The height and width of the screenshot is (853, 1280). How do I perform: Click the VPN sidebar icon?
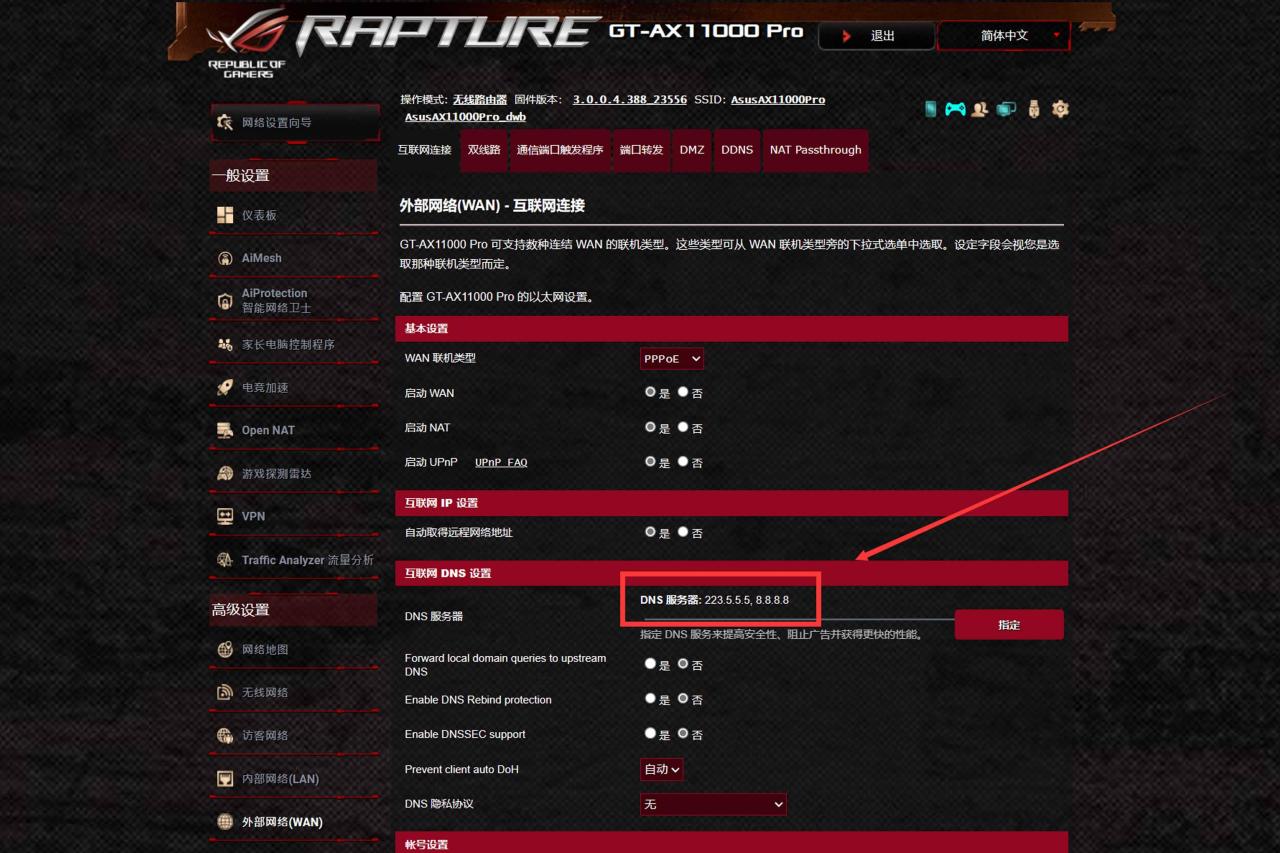[225, 516]
